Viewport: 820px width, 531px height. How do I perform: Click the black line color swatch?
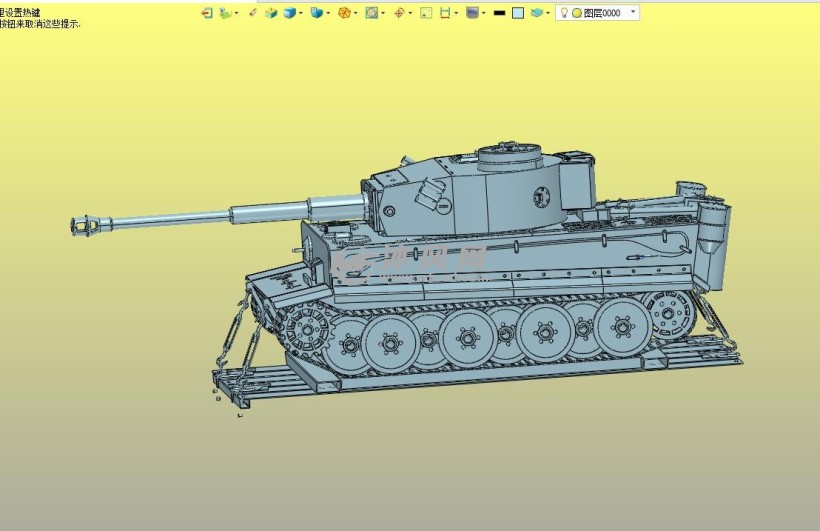(499, 13)
